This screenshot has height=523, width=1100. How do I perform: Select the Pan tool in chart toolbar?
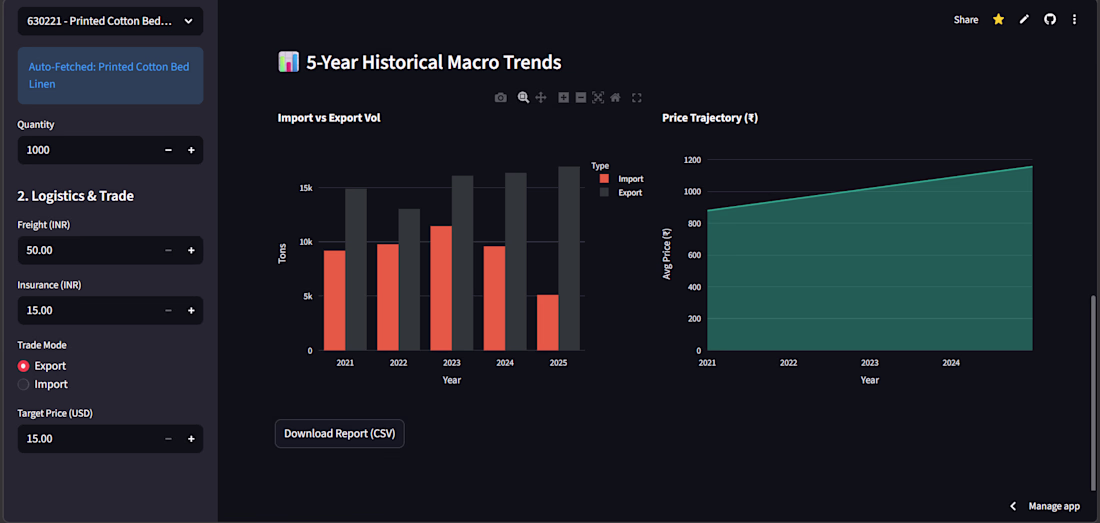point(541,97)
